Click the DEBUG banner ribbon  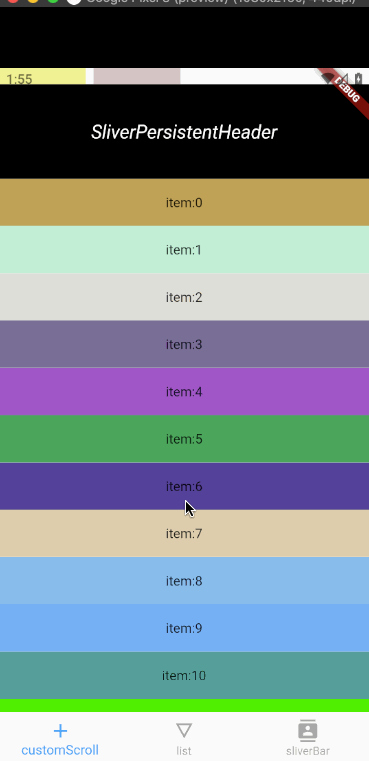pyautogui.click(x=345, y=92)
